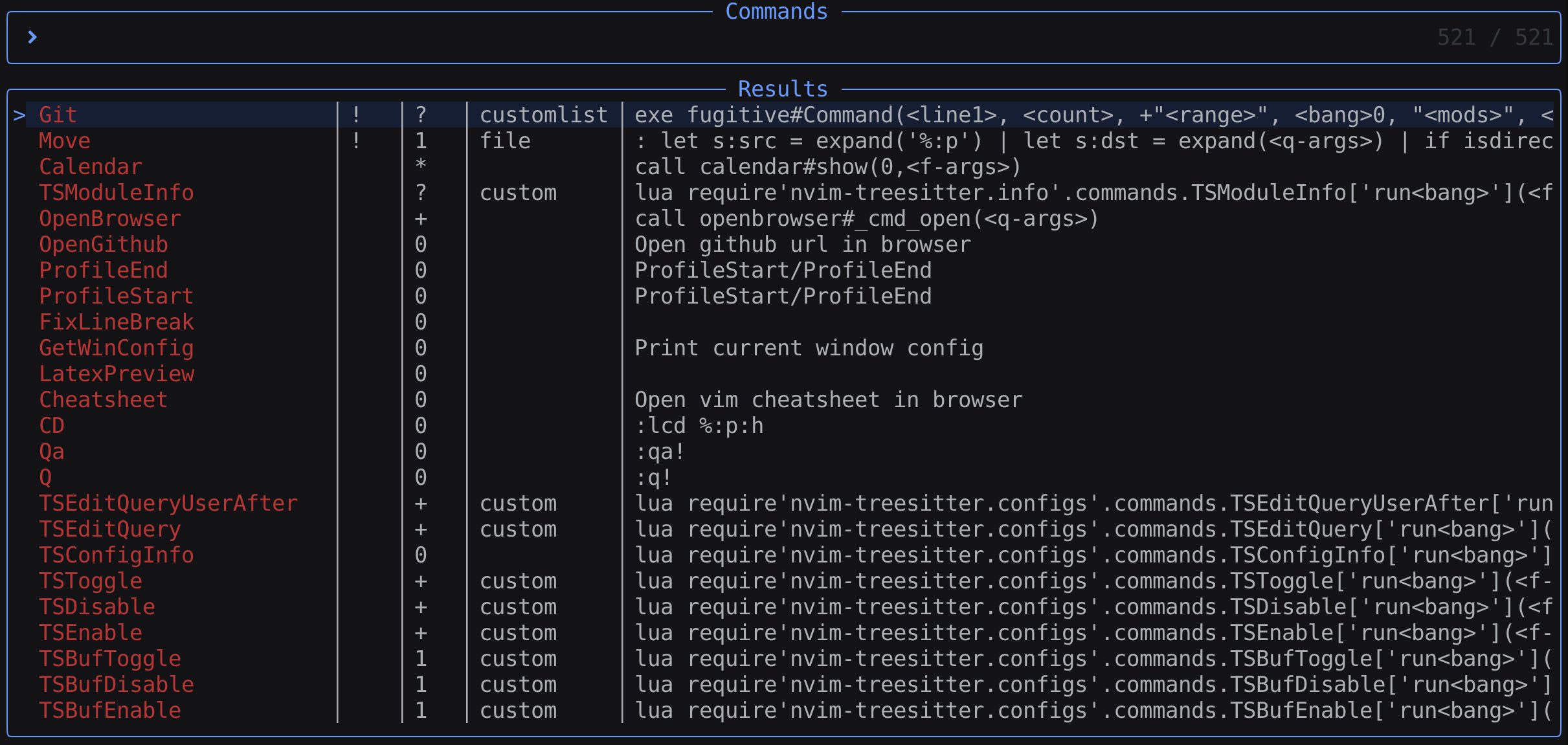Viewport: 1568px width, 745px height.
Task: Select the TSToggle command
Action: point(91,581)
